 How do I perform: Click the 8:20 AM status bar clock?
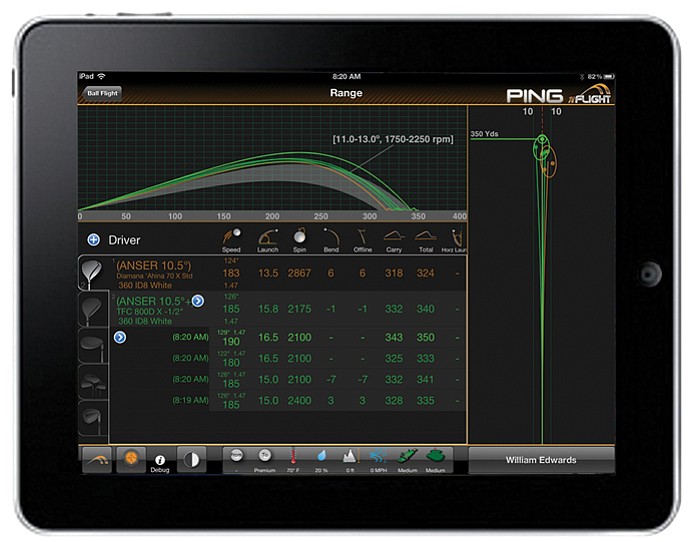point(346,77)
